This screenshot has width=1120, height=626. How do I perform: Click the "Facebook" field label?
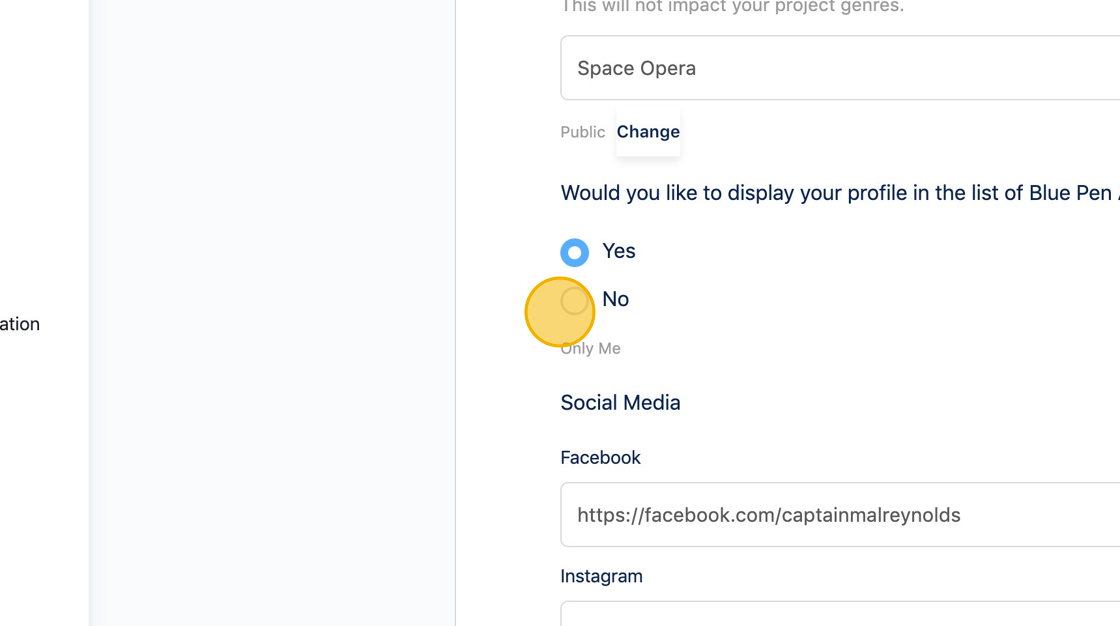(600, 457)
